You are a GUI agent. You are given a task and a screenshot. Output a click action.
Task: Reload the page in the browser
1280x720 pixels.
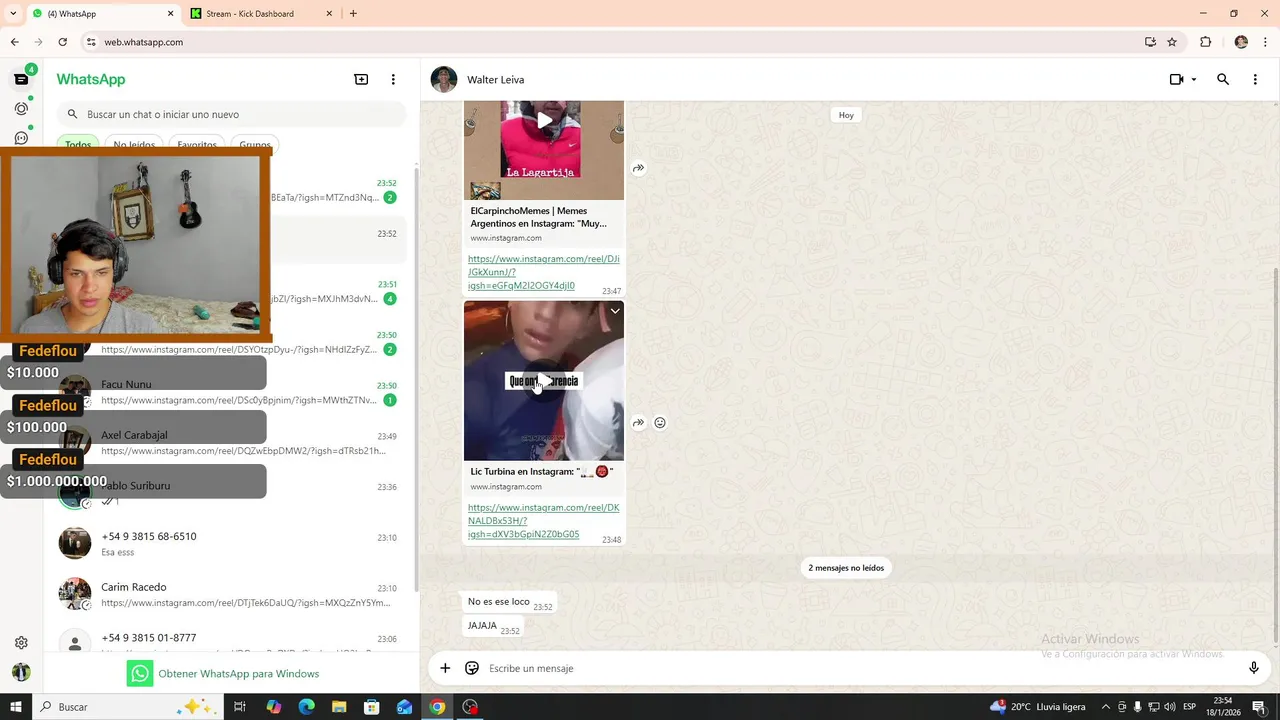tap(62, 42)
